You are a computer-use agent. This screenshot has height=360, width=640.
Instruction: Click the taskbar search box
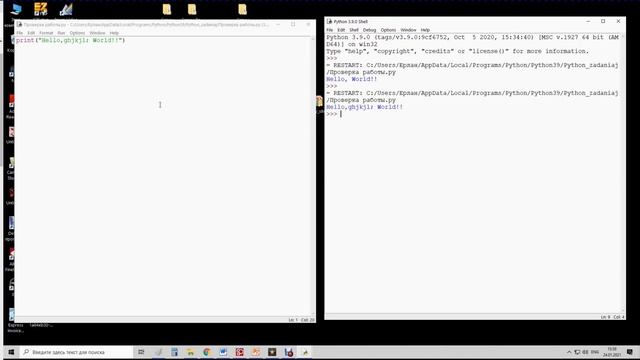(76, 352)
